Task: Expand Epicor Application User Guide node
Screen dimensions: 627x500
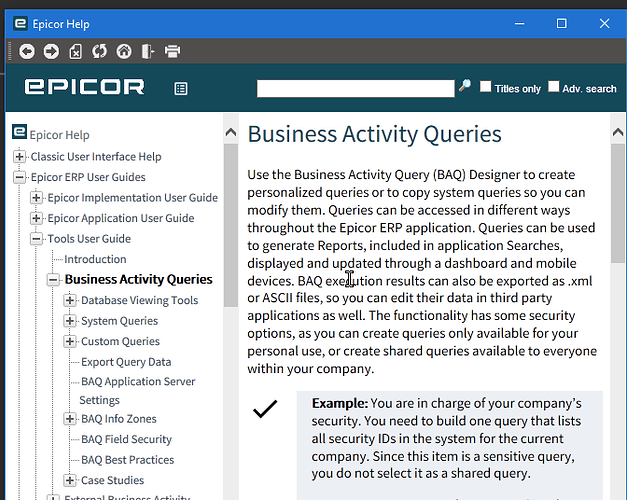Action: [x=36, y=218]
